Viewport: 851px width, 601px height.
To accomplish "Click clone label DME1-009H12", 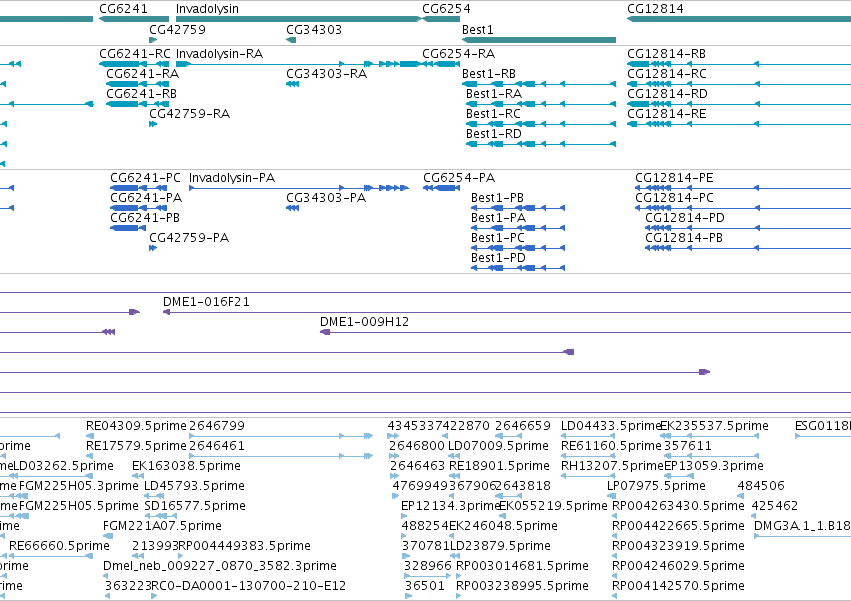I will click(x=364, y=322).
